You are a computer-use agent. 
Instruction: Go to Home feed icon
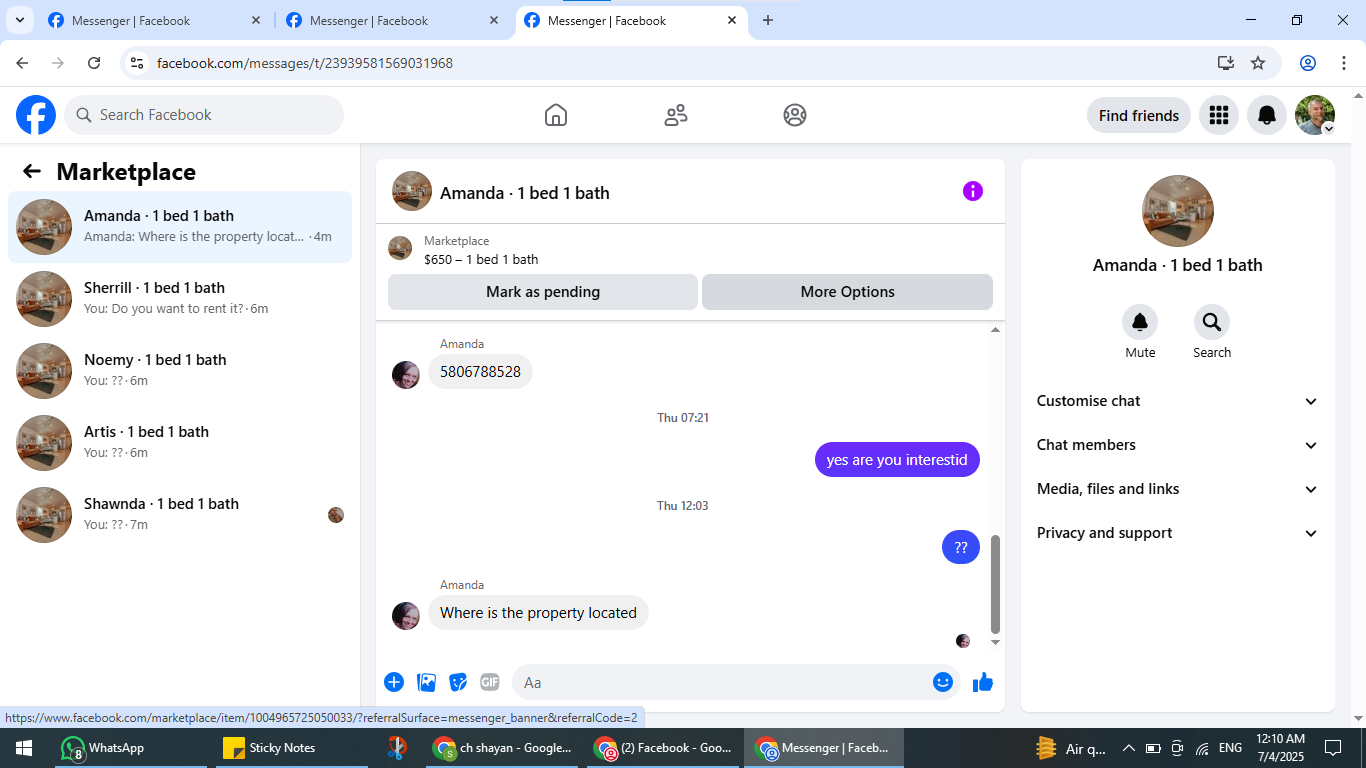556,115
